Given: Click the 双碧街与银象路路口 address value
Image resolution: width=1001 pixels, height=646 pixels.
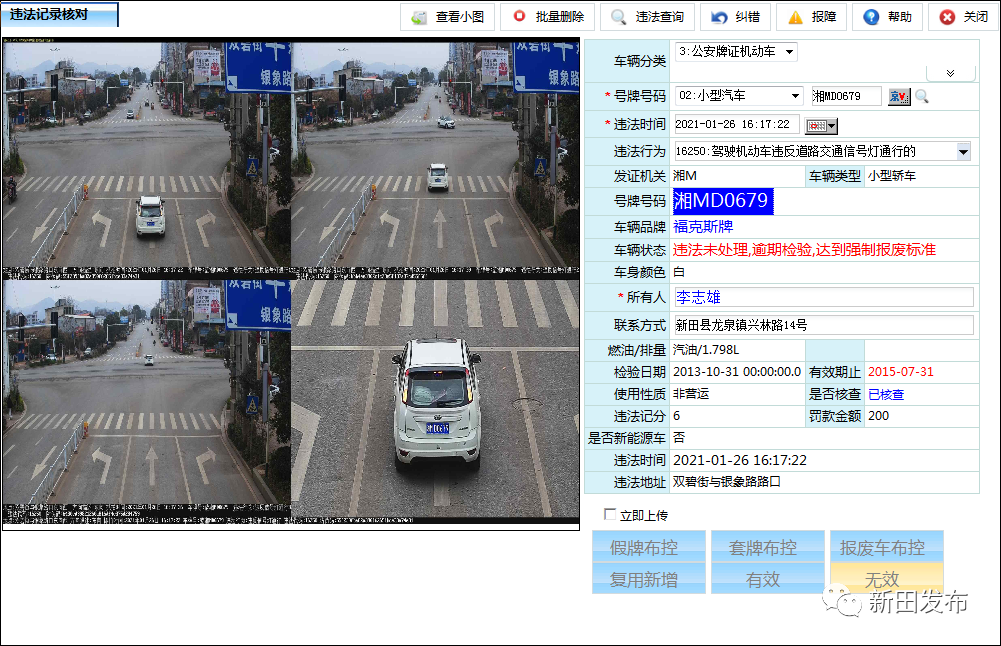Looking at the screenshot, I should [x=726, y=482].
